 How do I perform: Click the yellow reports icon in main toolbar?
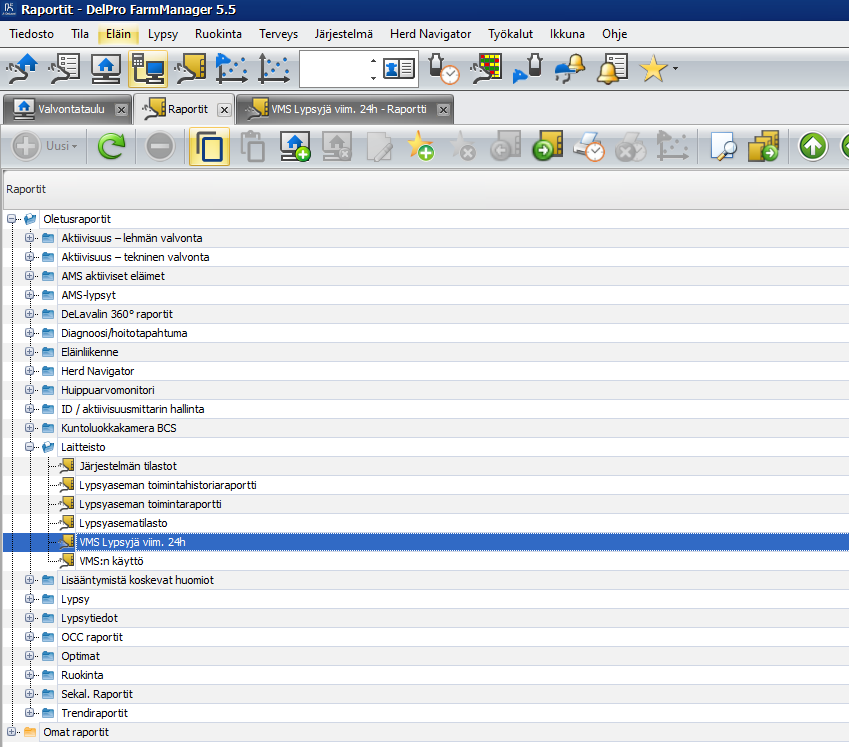coord(190,69)
